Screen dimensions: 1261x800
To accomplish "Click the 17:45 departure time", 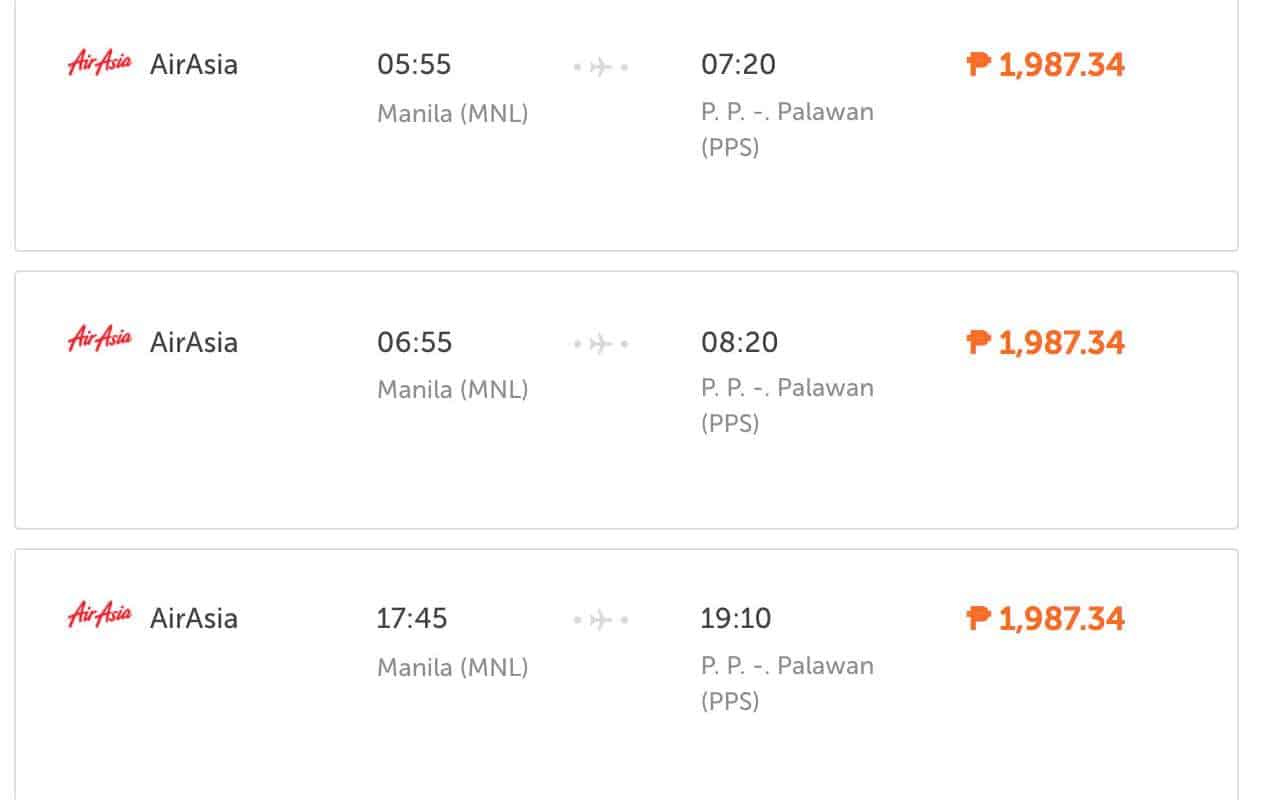I will click(412, 618).
